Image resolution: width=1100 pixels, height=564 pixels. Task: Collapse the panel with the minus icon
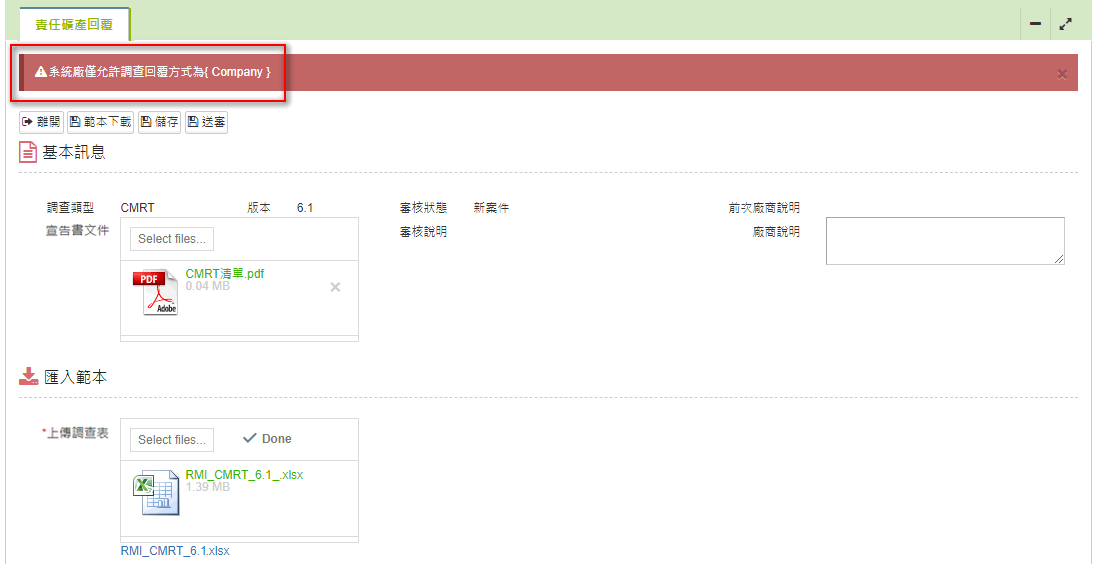click(1035, 24)
